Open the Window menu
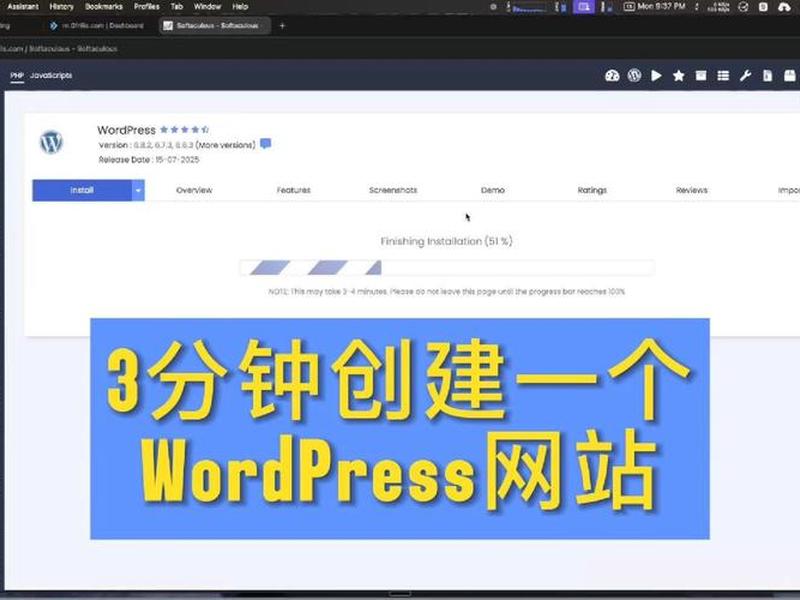The height and width of the screenshot is (600, 800). coord(207,7)
